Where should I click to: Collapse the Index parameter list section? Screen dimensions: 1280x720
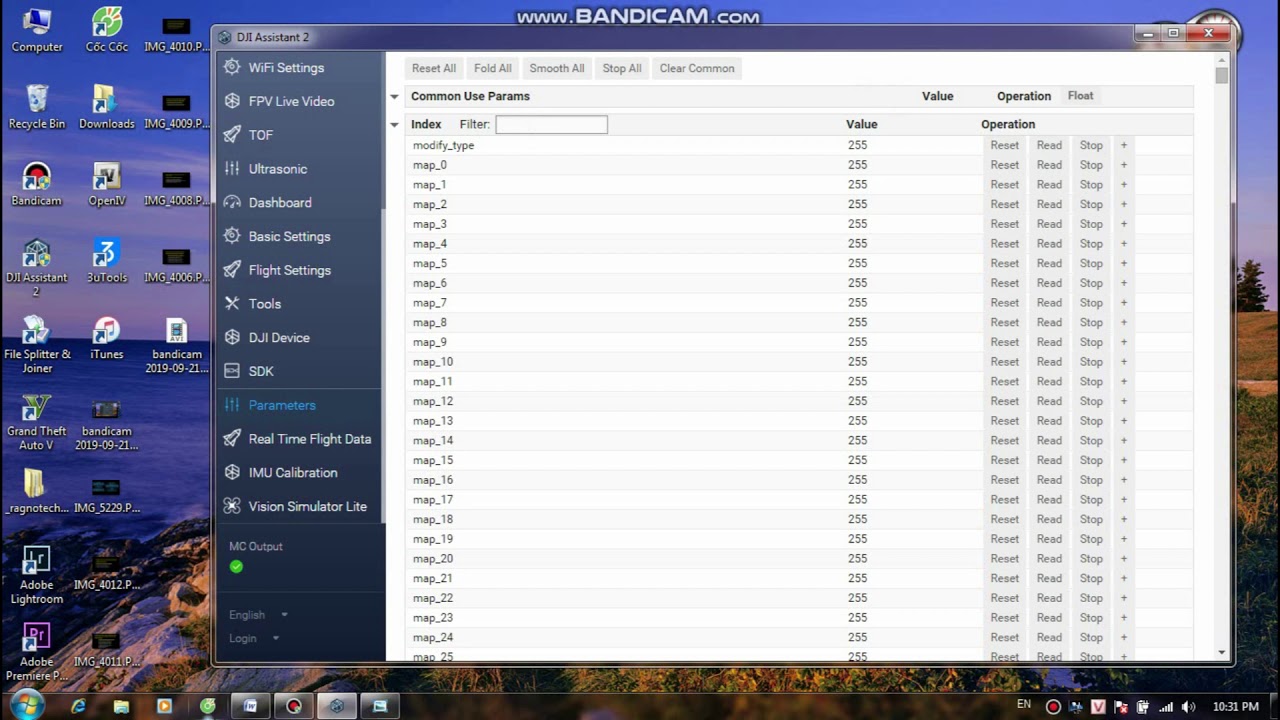[394, 125]
